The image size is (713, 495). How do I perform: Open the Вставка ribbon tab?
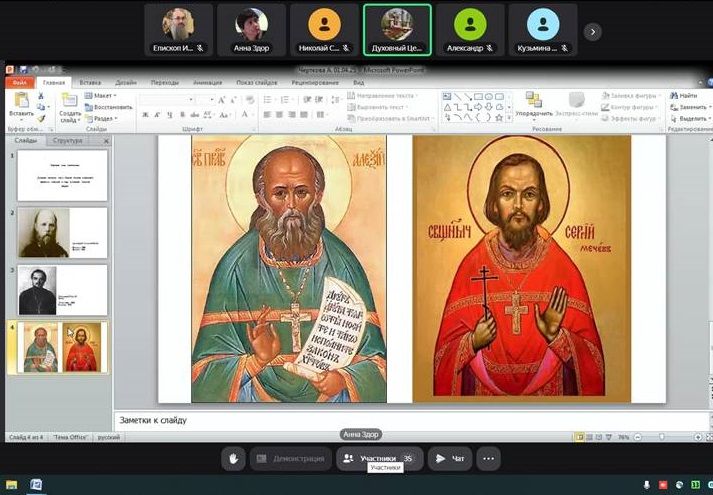[x=90, y=83]
